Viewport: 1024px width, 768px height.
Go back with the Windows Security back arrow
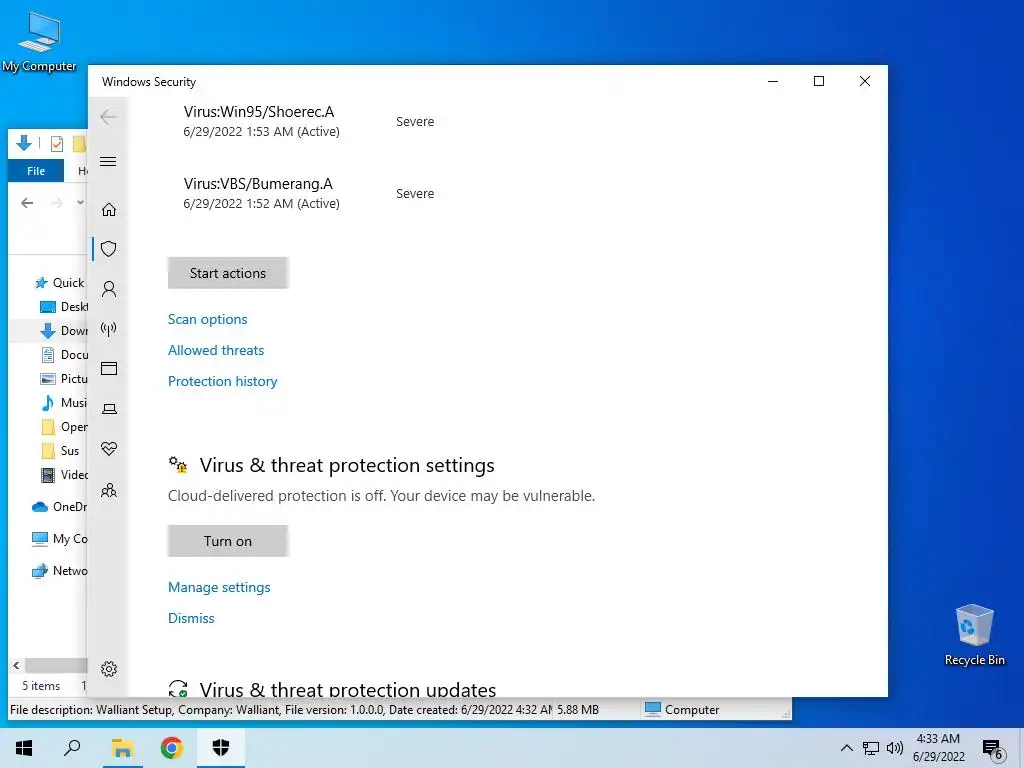[x=108, y=117]
